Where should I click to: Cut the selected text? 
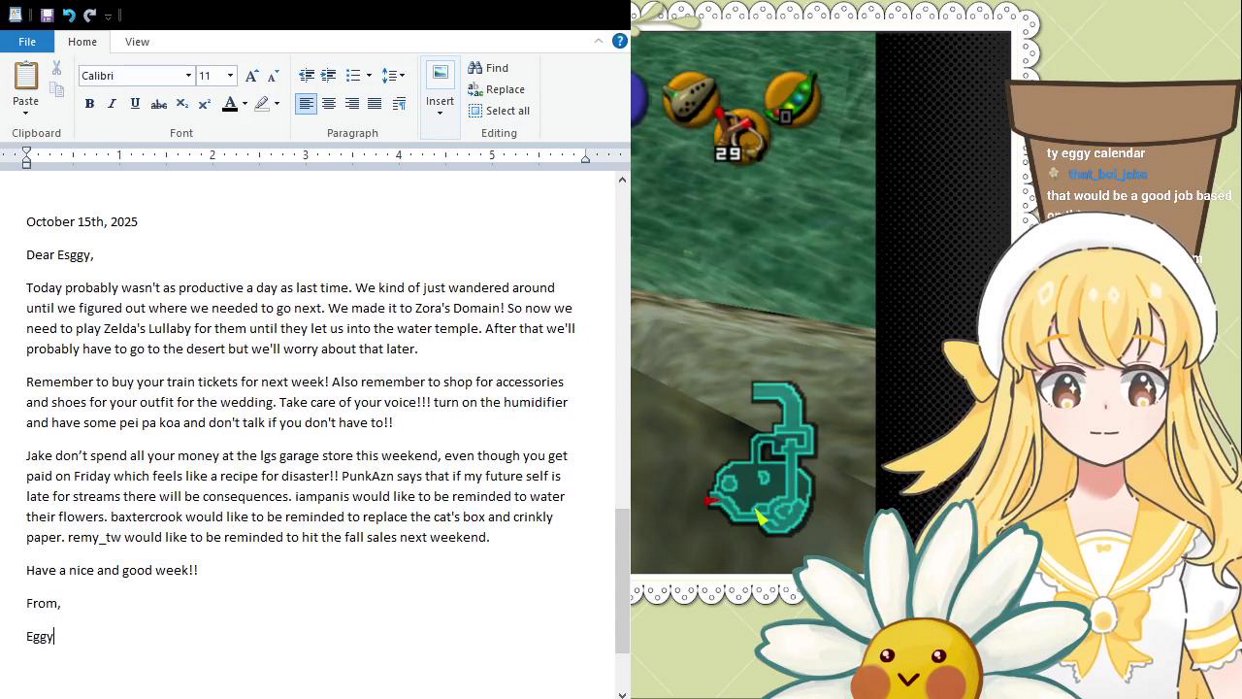pos(57,68)
